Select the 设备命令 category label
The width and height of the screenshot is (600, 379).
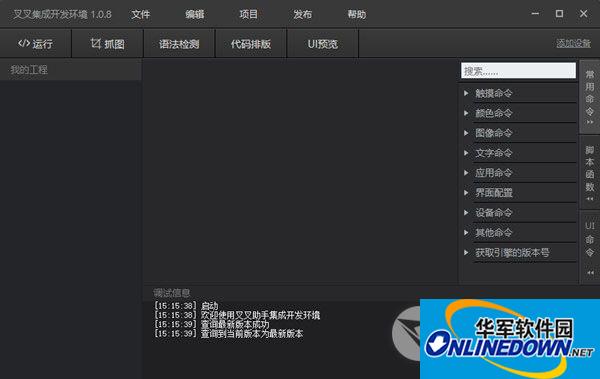494,212
